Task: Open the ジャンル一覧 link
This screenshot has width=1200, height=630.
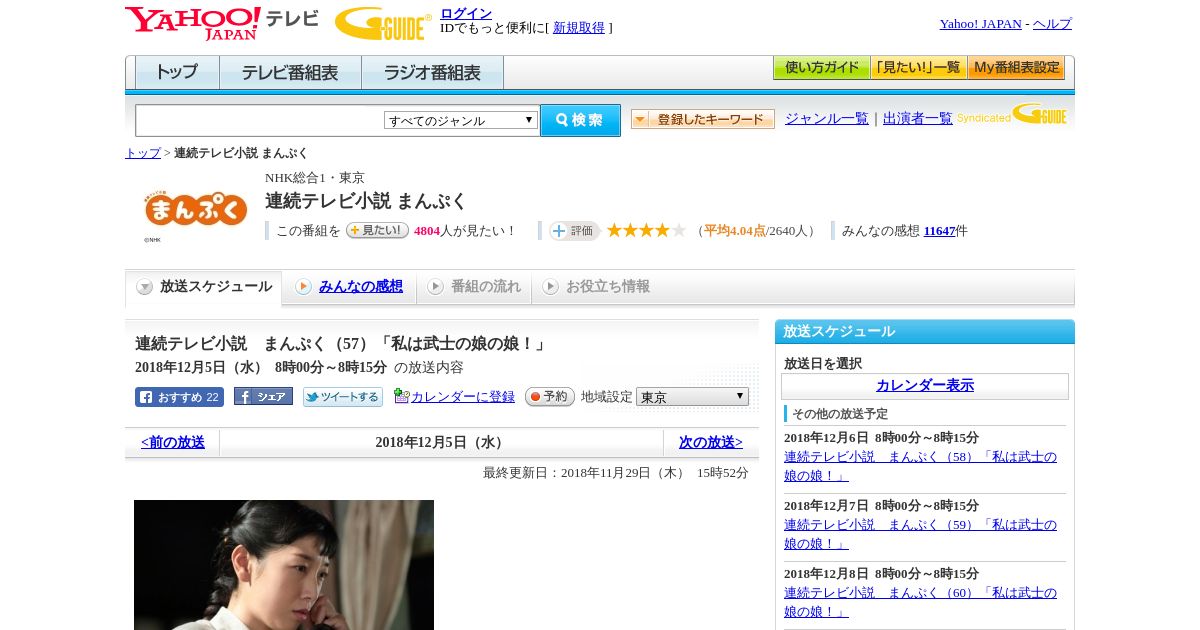Action: (827, 119)
